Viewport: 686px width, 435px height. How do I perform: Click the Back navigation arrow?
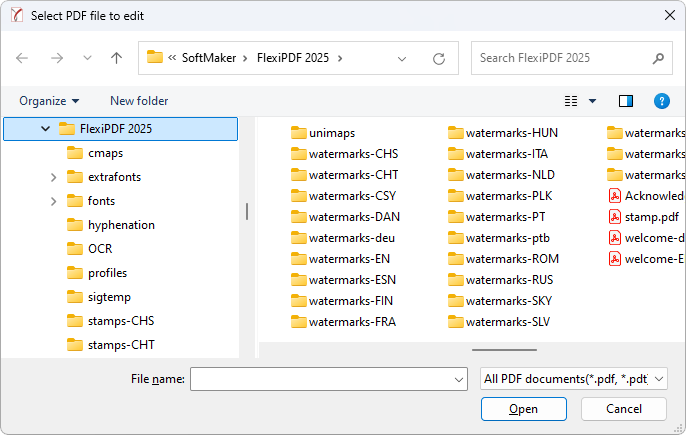[x=23, y=58]
